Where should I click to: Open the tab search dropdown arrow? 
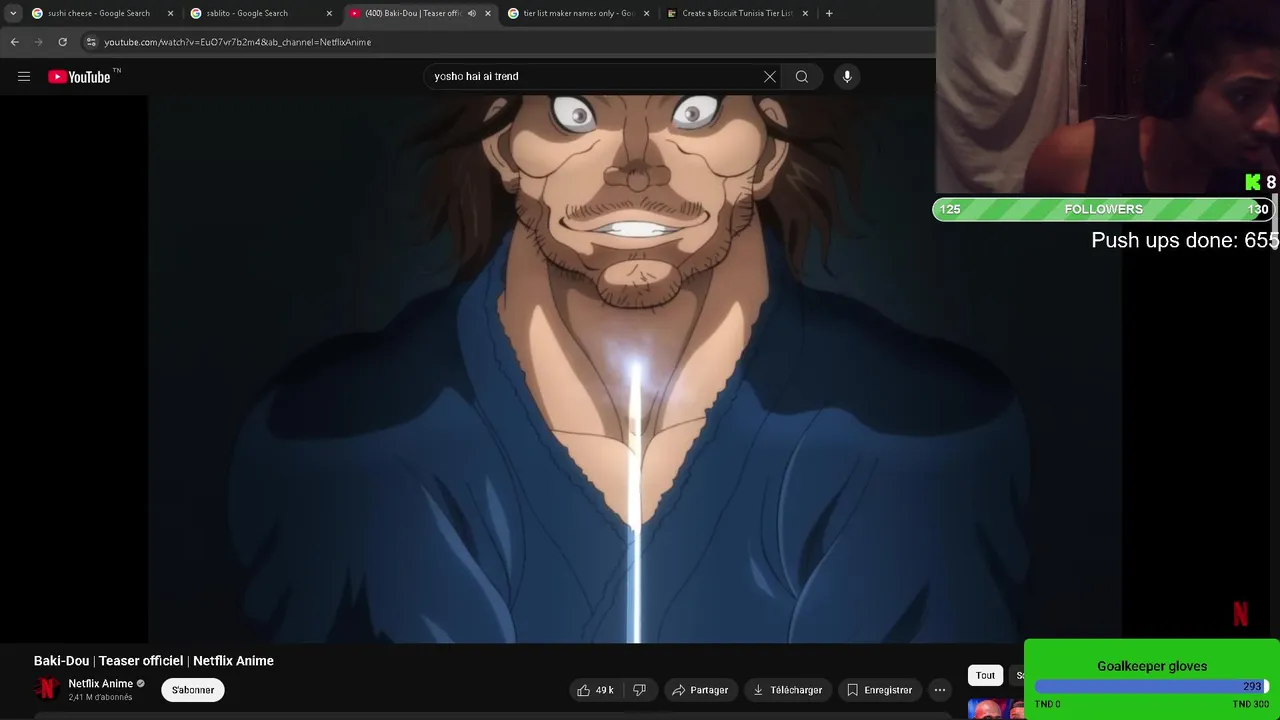click(x=12, y=13)
